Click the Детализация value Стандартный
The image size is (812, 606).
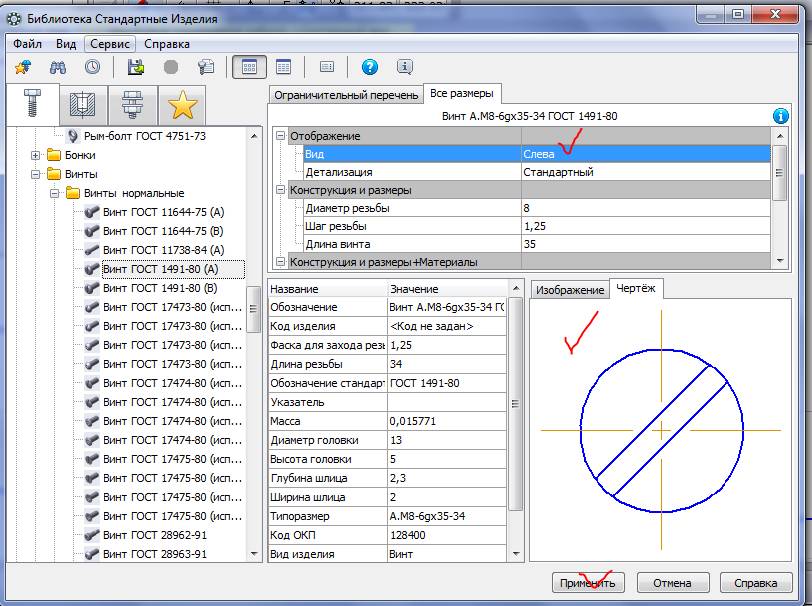645,172
